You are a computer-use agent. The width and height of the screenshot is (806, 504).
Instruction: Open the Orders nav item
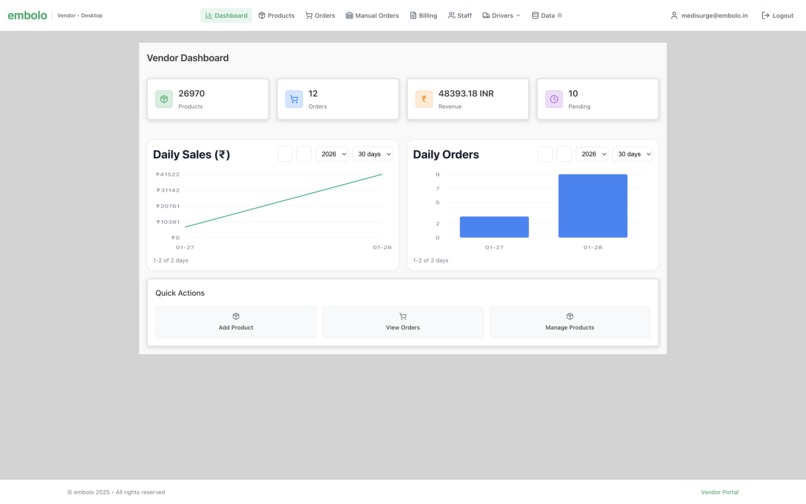tap(320, 15)
